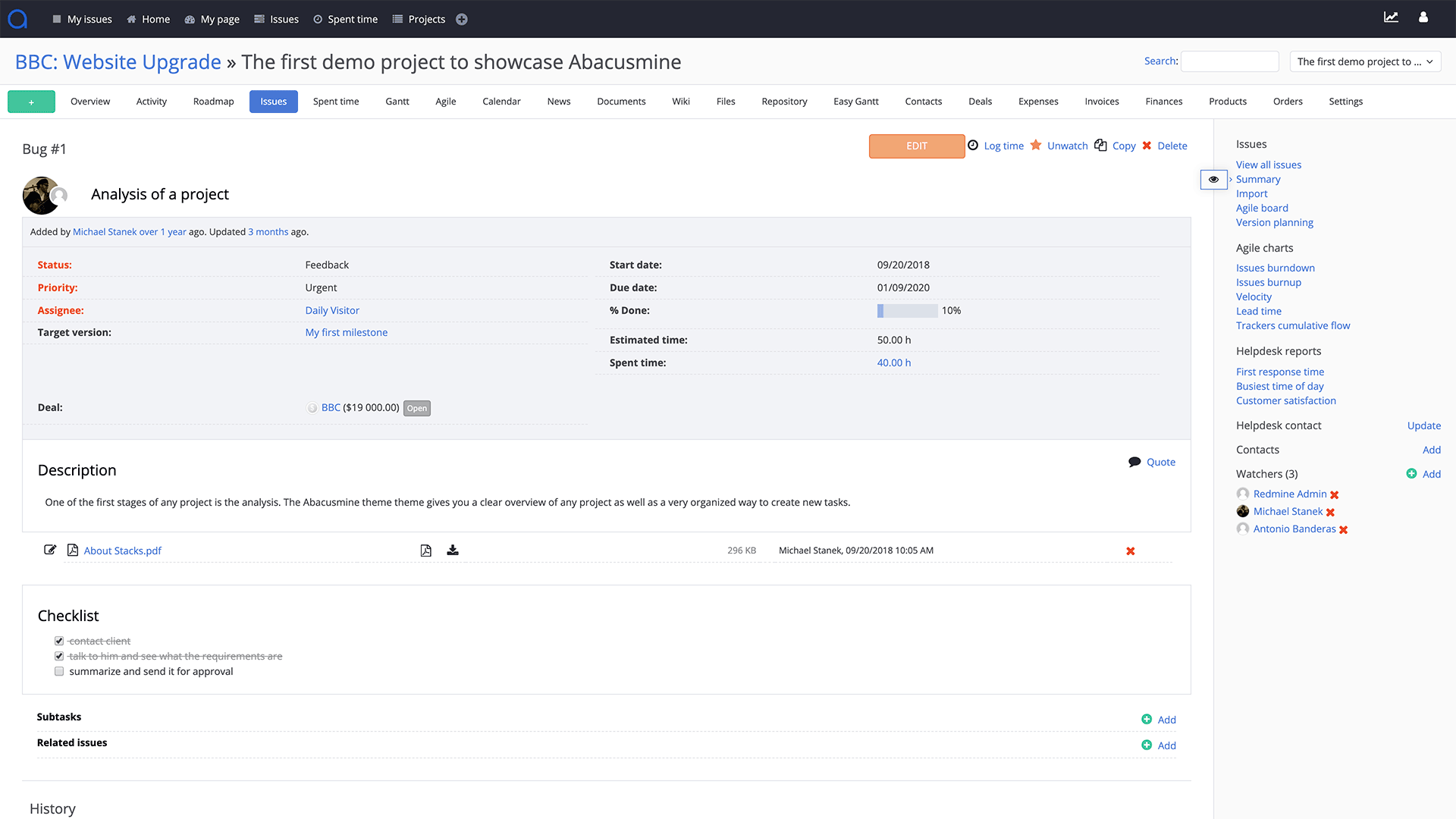Select the Agile tab
Viewport: 1456px width, 819px height.
click(x=446, y=101)
